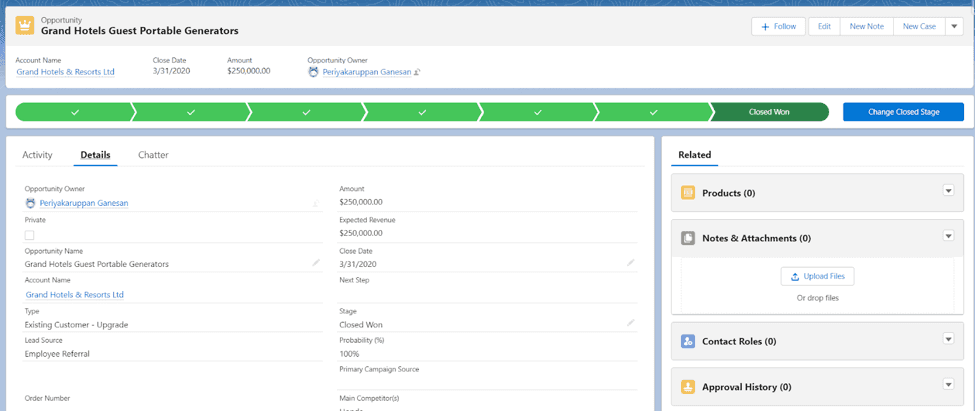975x411 pixels.
Task: Click Expected Revenue value $250,000.00
Action: pyautogui.click(x=361, y=233)
